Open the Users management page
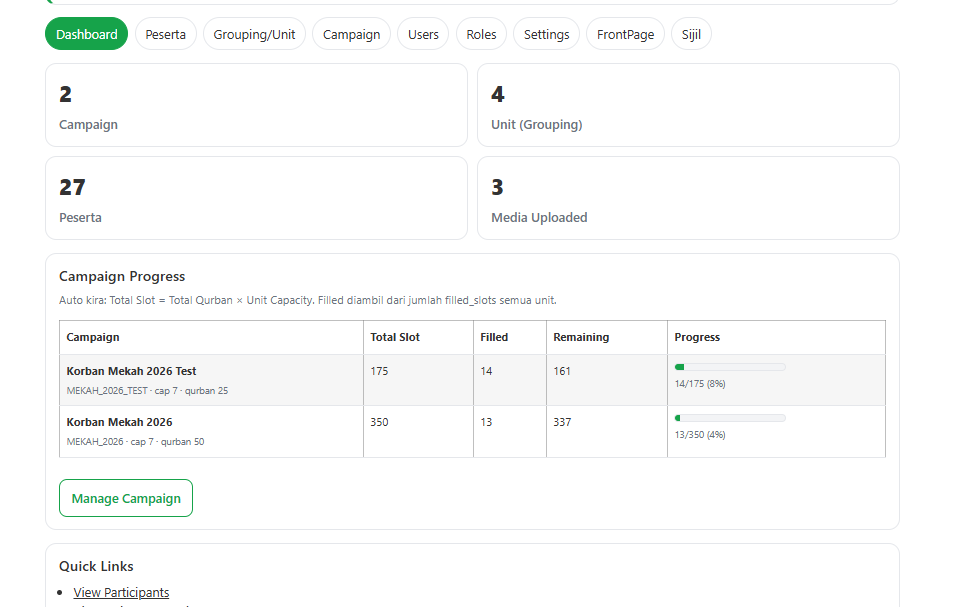Screen dimensions: 971x607 coord(422,33)
